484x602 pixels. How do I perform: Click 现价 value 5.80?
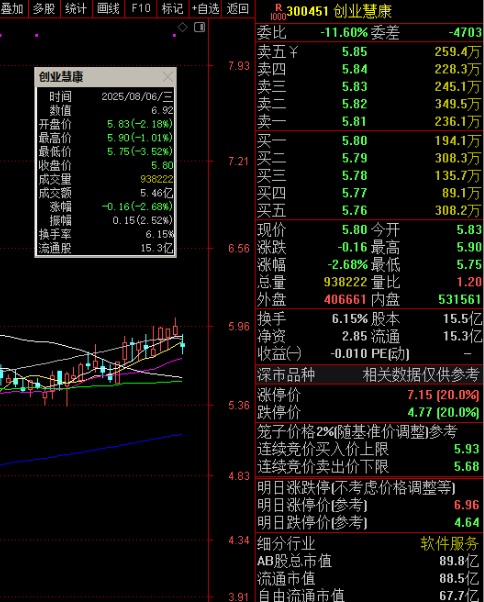(355, 230)
